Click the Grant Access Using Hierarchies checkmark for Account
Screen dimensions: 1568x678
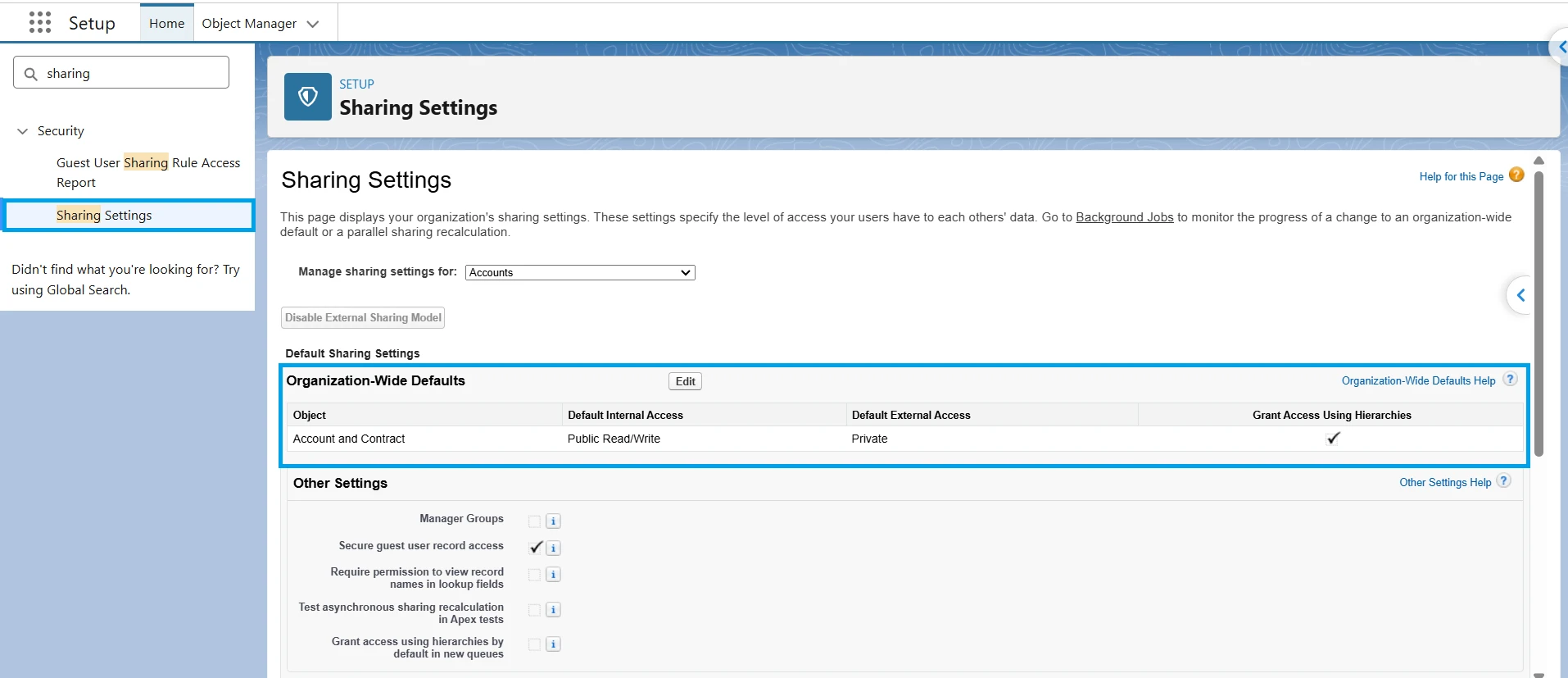1333,438
